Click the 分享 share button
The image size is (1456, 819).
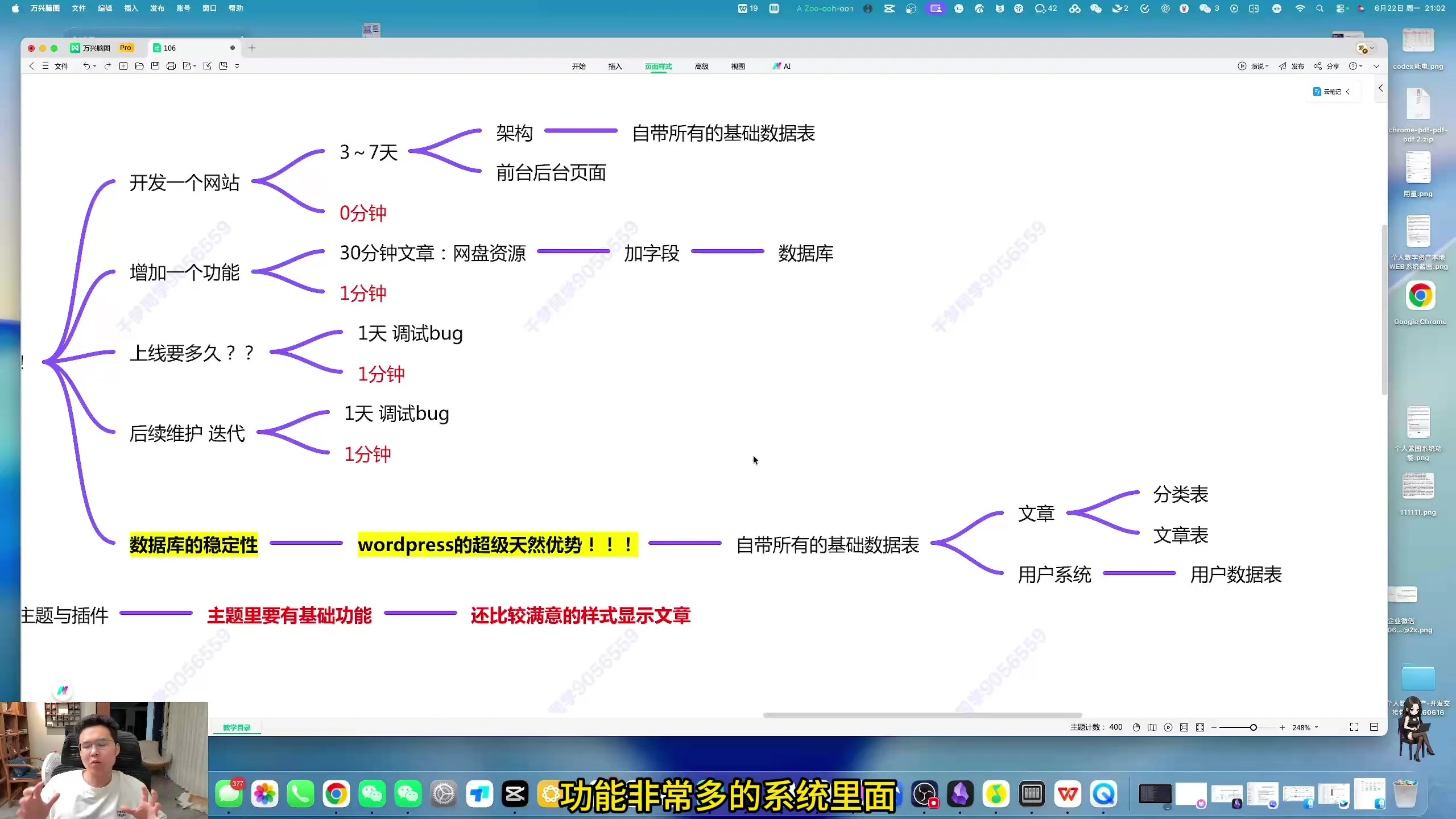(x=1326, y=66)
